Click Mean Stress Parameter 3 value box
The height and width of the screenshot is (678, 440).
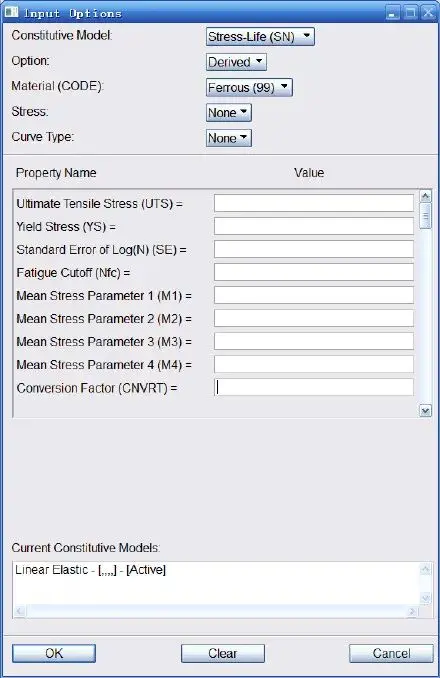pyautogui.click(x=314, y=342)
